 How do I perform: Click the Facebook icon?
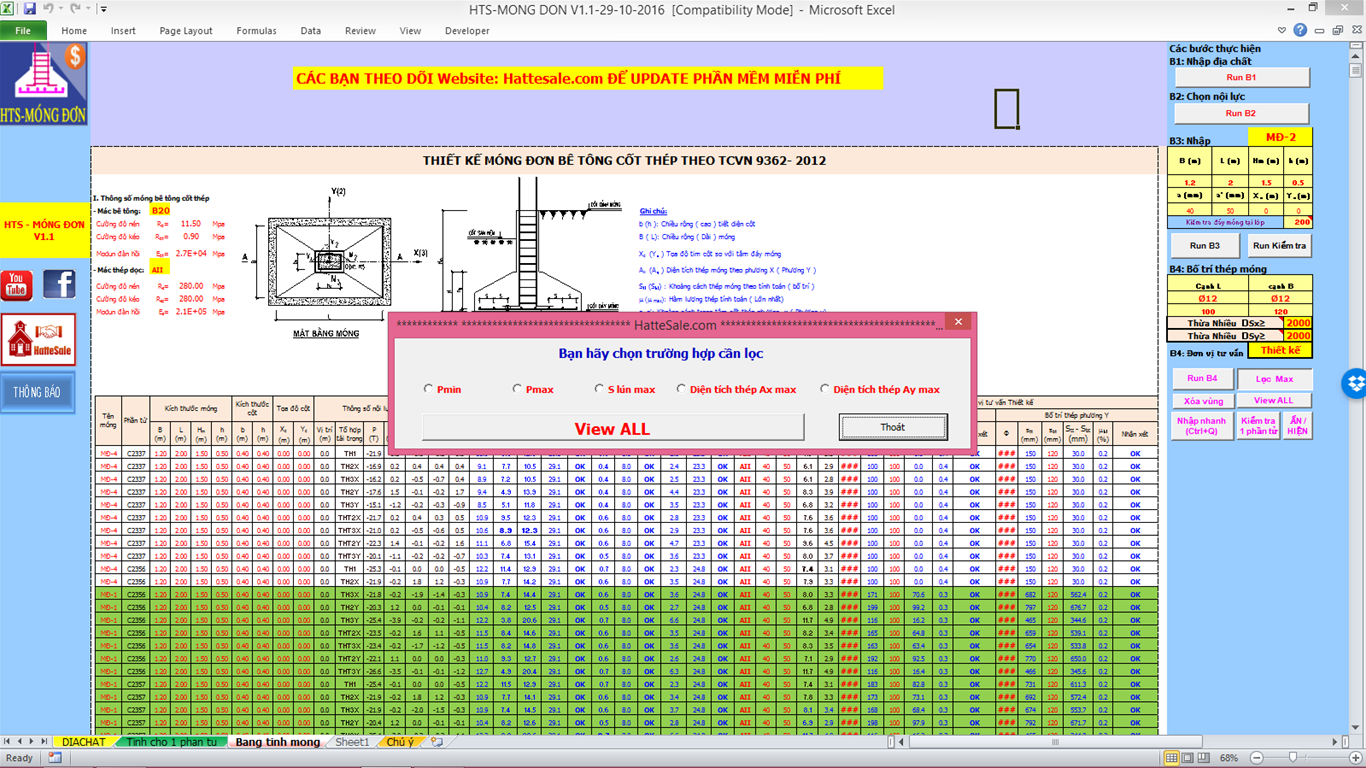pos(59,284)
